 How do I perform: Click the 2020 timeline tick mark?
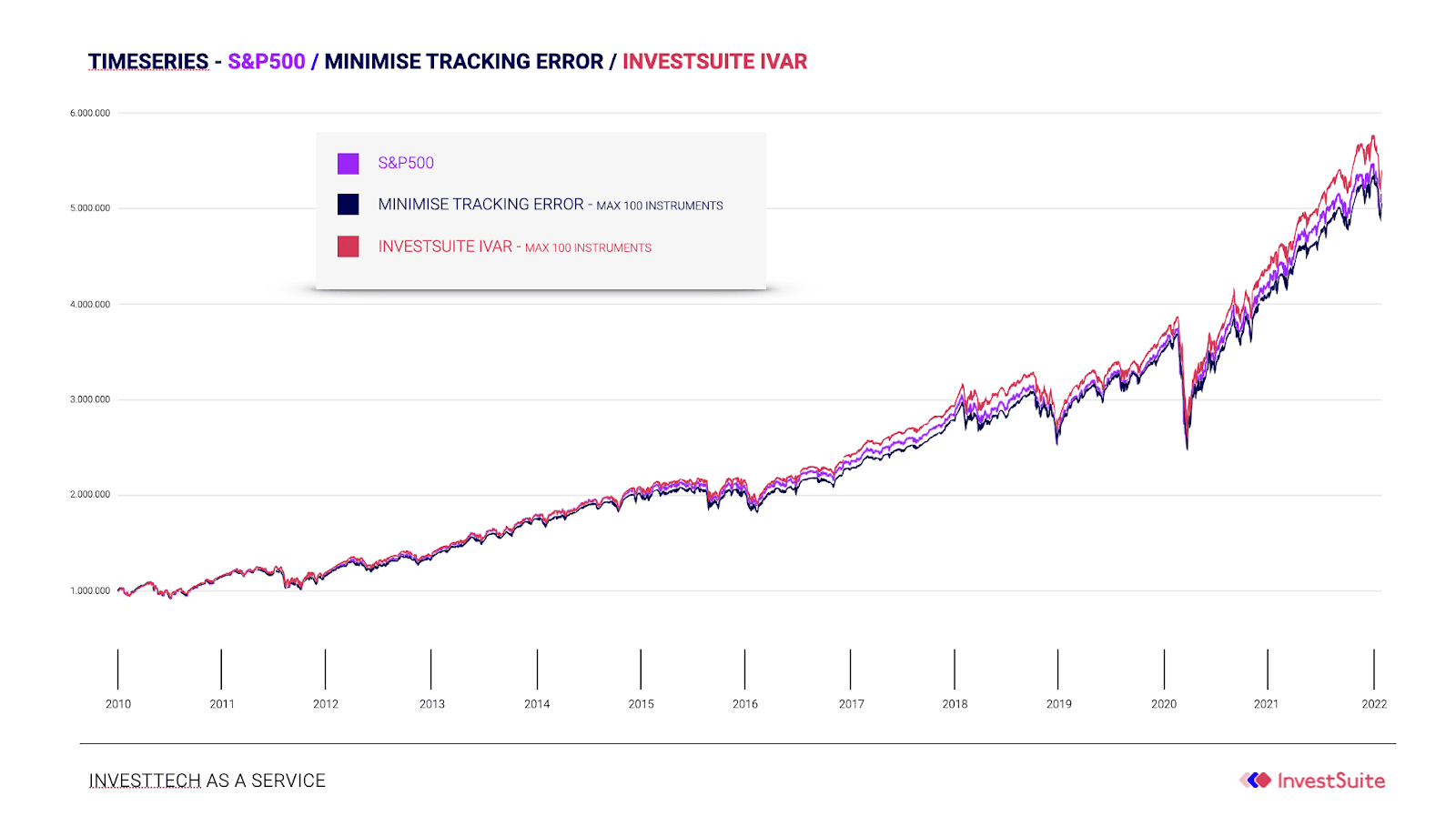[1164, 669]
